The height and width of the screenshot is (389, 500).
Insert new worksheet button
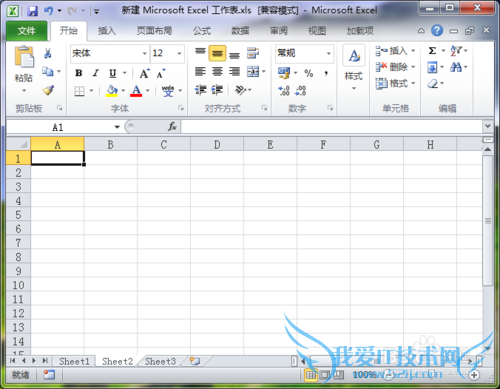point(195,361)
